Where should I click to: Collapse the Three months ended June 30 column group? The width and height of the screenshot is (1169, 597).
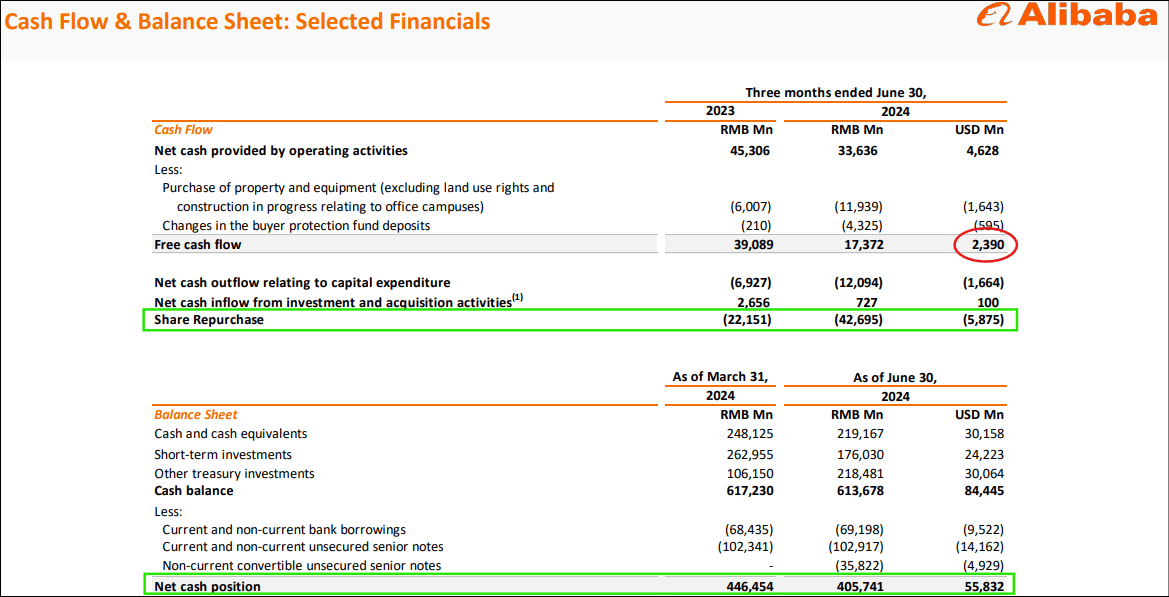tap(836, 92)
